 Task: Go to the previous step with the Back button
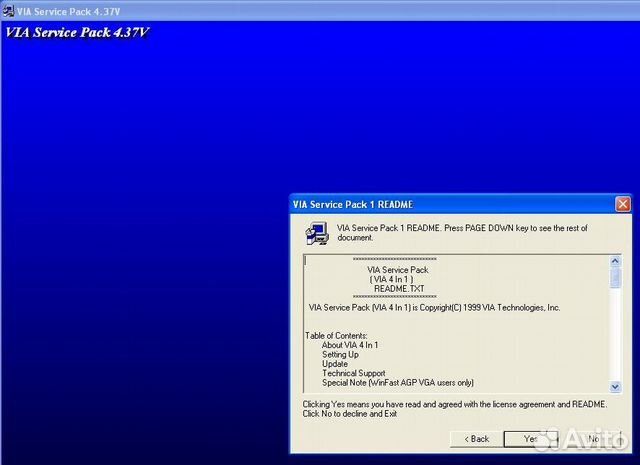(x=475, y=438)
